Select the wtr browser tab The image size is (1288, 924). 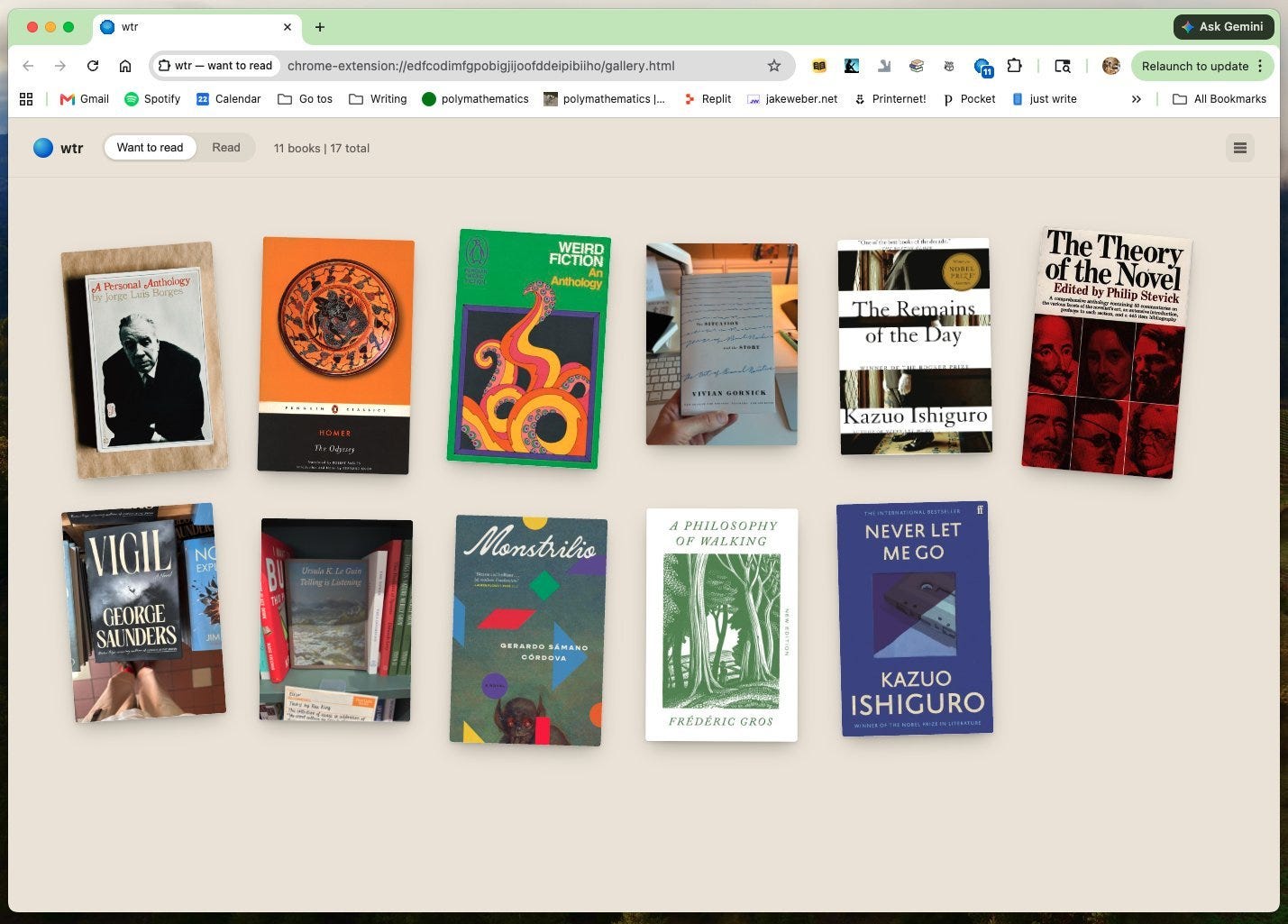click(x=197, y=27)
